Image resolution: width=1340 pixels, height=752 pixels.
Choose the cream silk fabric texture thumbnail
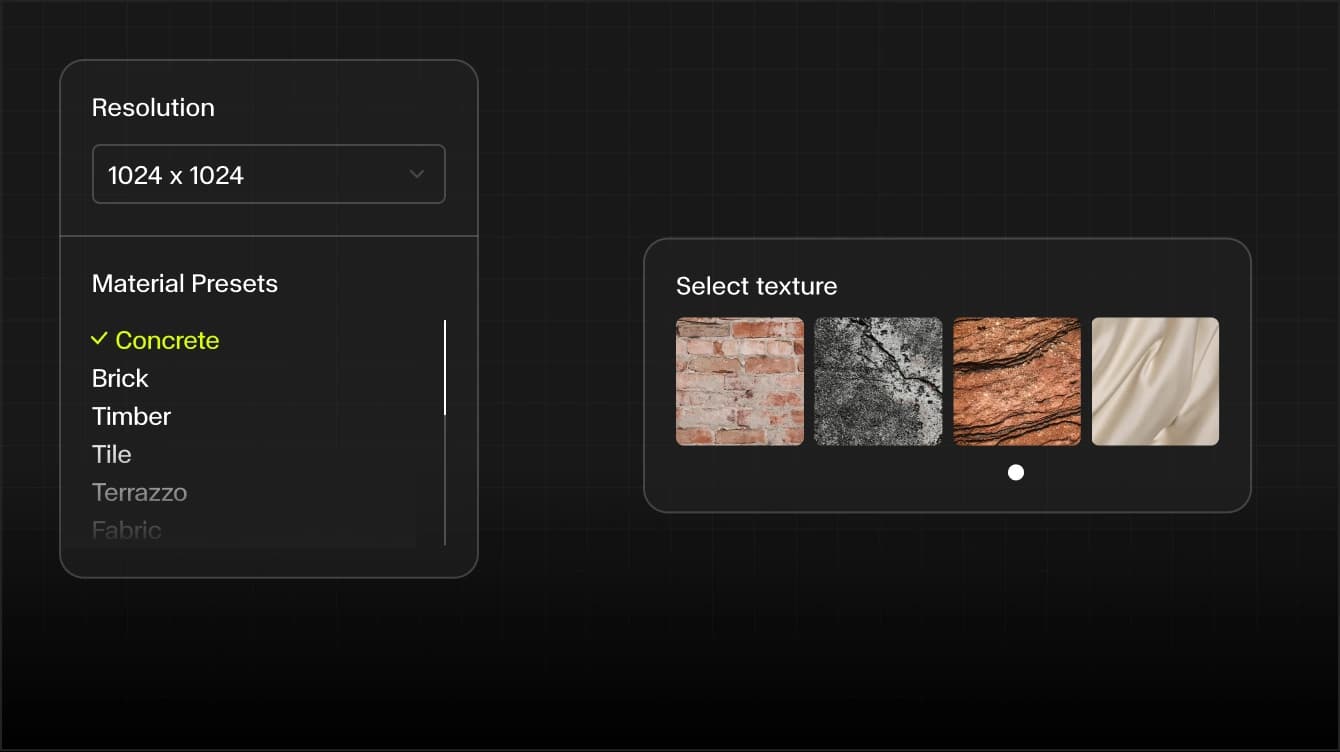pos(1155,381)
